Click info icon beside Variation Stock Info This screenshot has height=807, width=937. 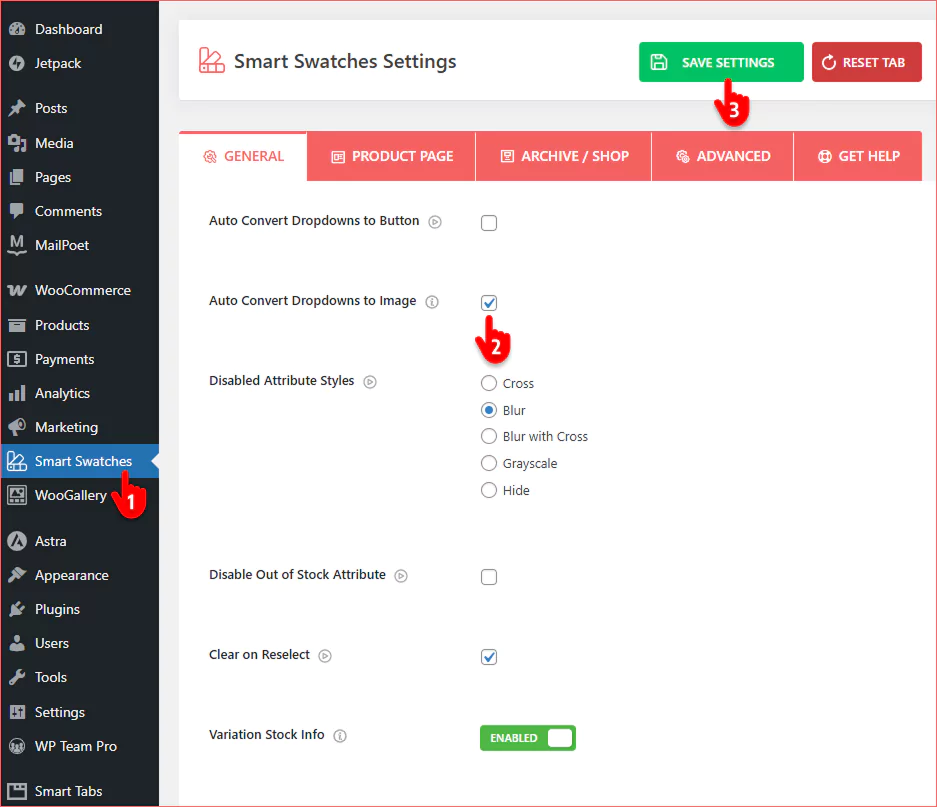coord(339,736)
